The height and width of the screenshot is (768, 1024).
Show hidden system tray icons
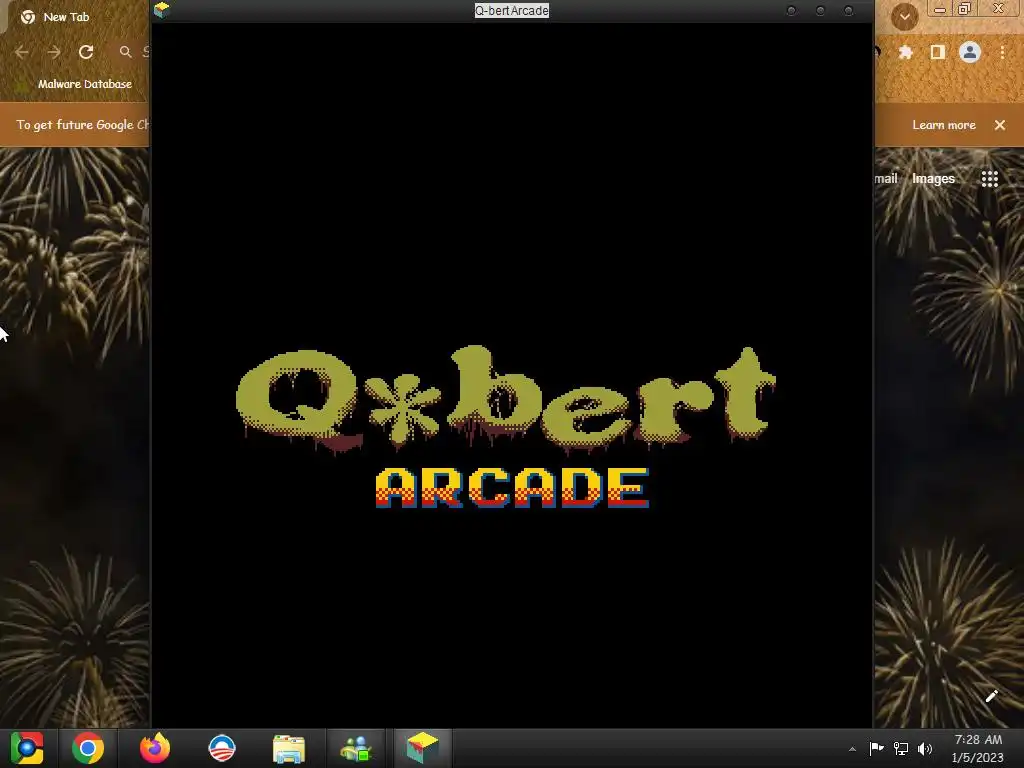pos(852,749)
